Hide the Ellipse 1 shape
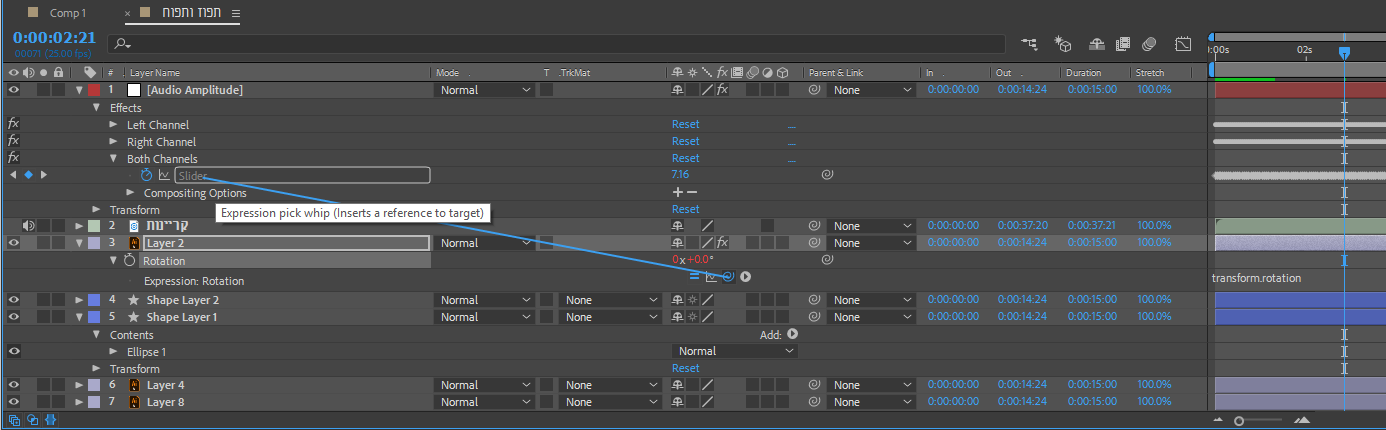 [14, 352]
